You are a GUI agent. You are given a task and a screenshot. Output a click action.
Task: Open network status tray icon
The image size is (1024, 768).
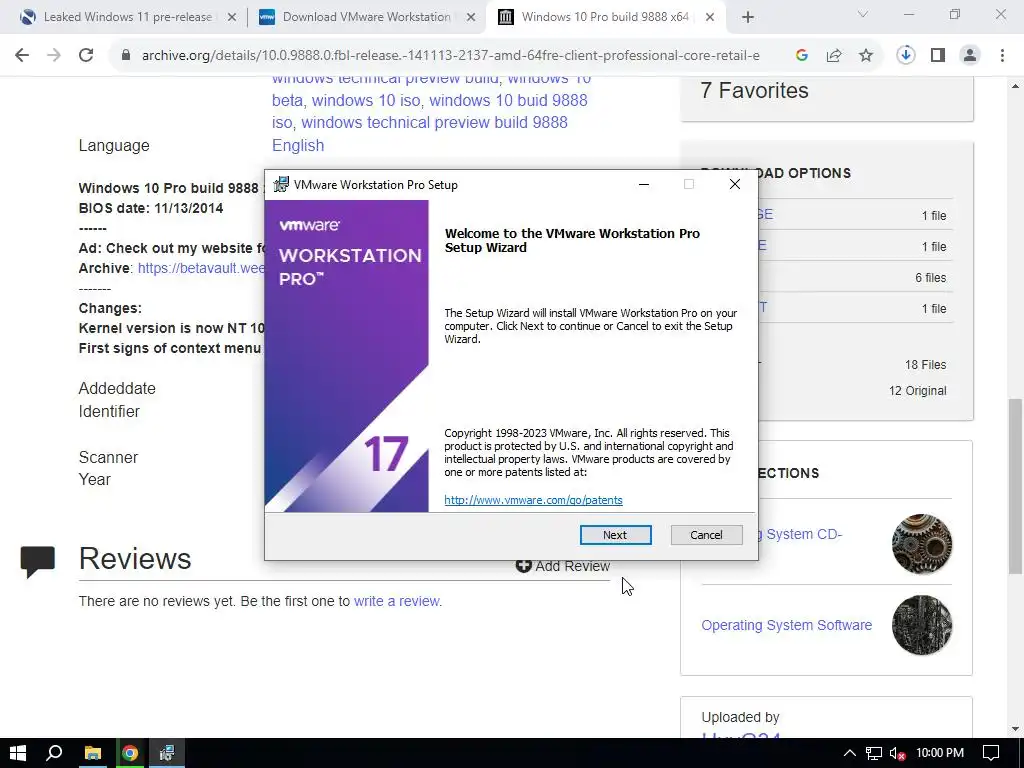pos(874,753)
